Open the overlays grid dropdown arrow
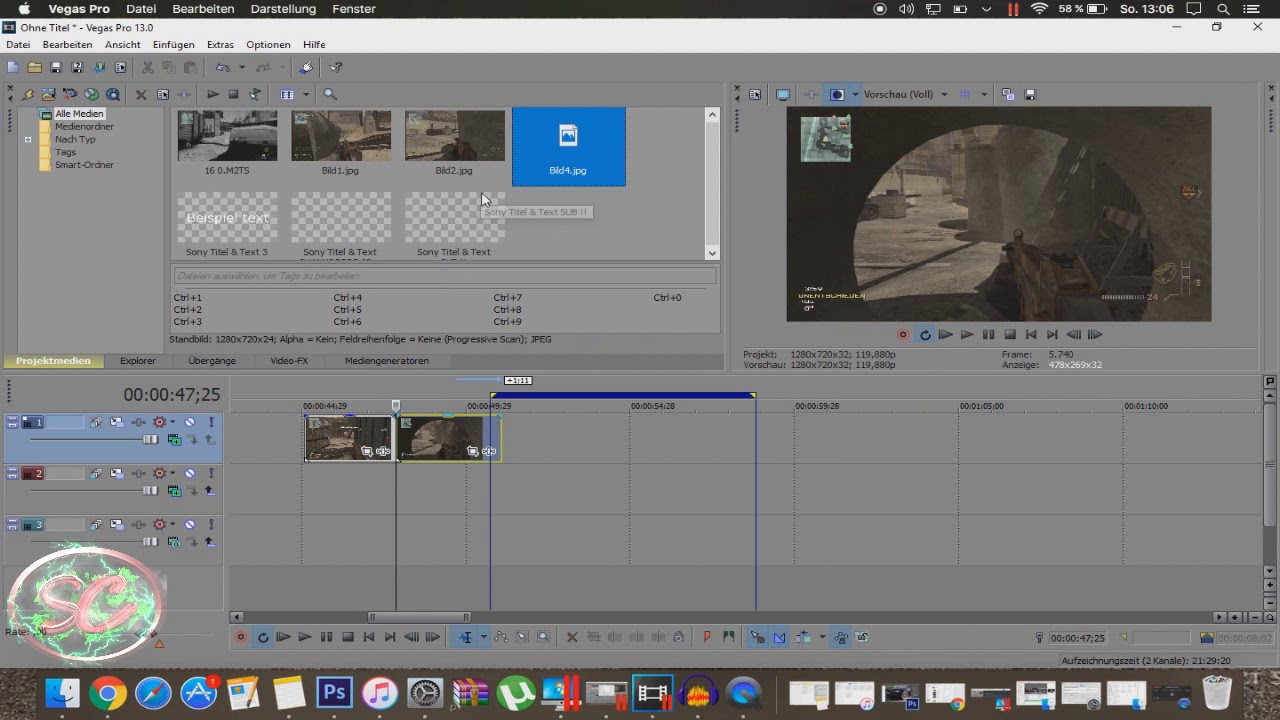Screen dimensions: 1280x720 point(984,94)
